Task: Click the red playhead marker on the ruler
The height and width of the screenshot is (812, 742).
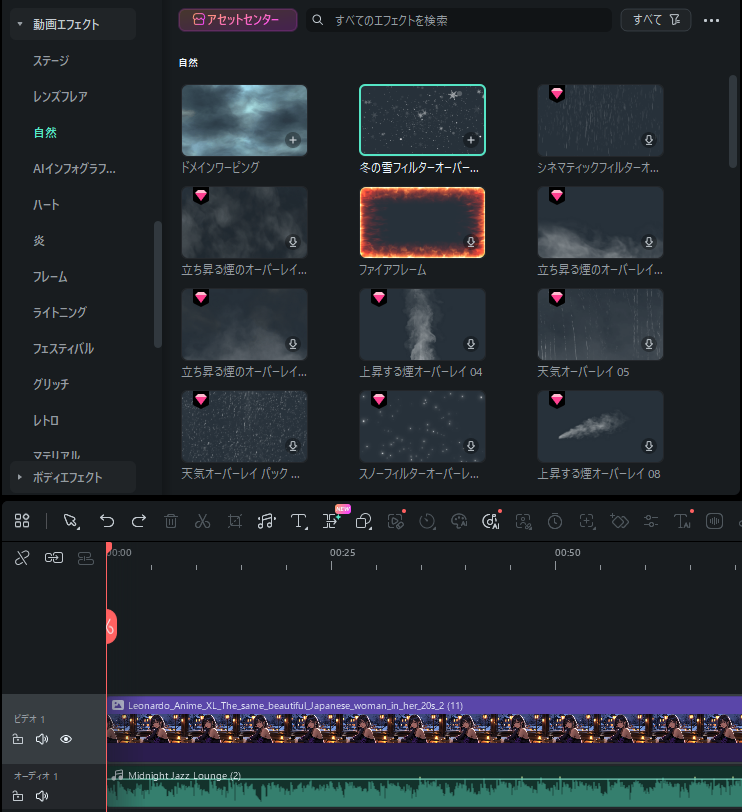Action: [109, 547]
